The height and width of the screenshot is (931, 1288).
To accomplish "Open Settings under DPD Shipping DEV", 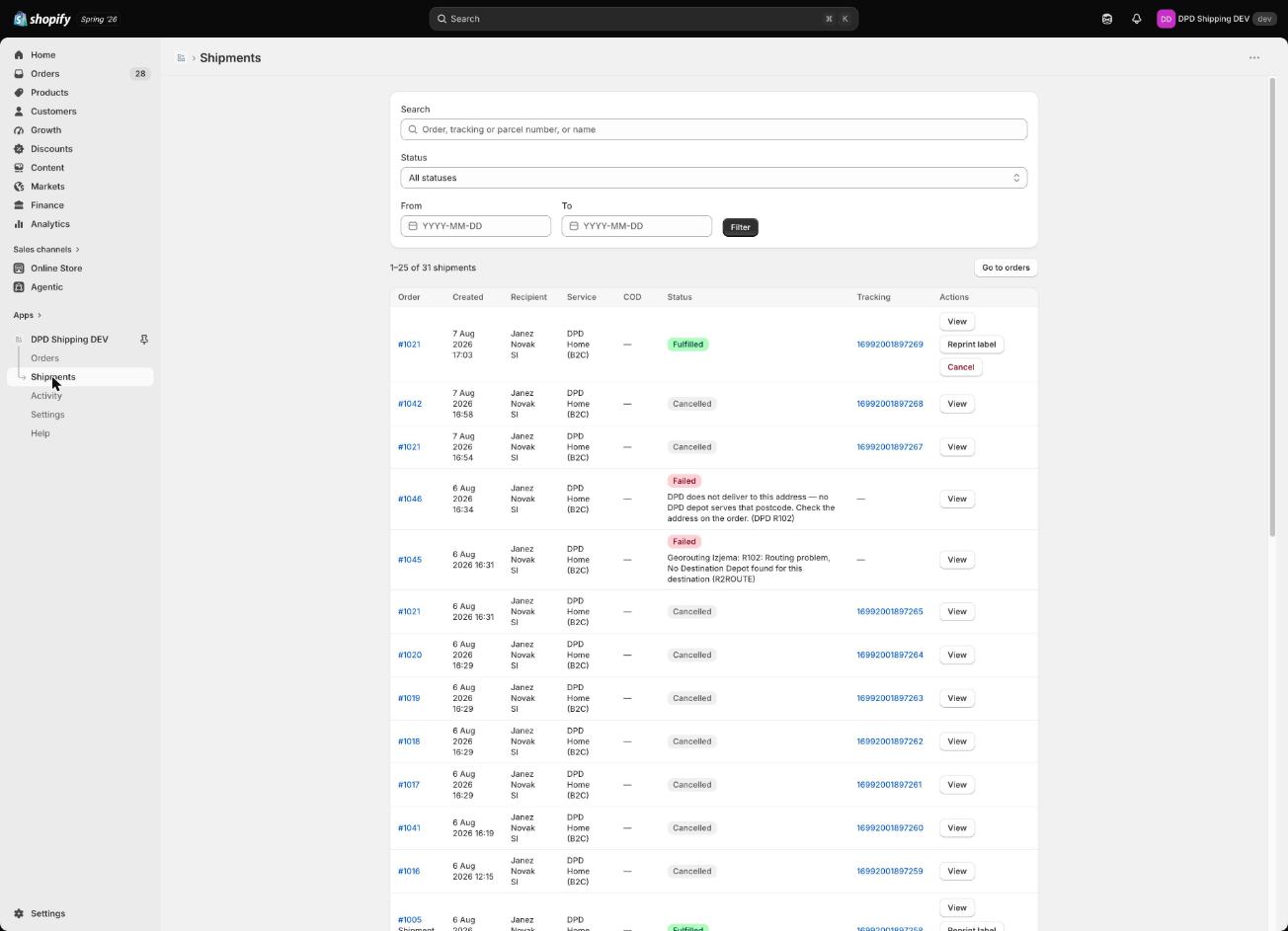I will coord(47,415).
